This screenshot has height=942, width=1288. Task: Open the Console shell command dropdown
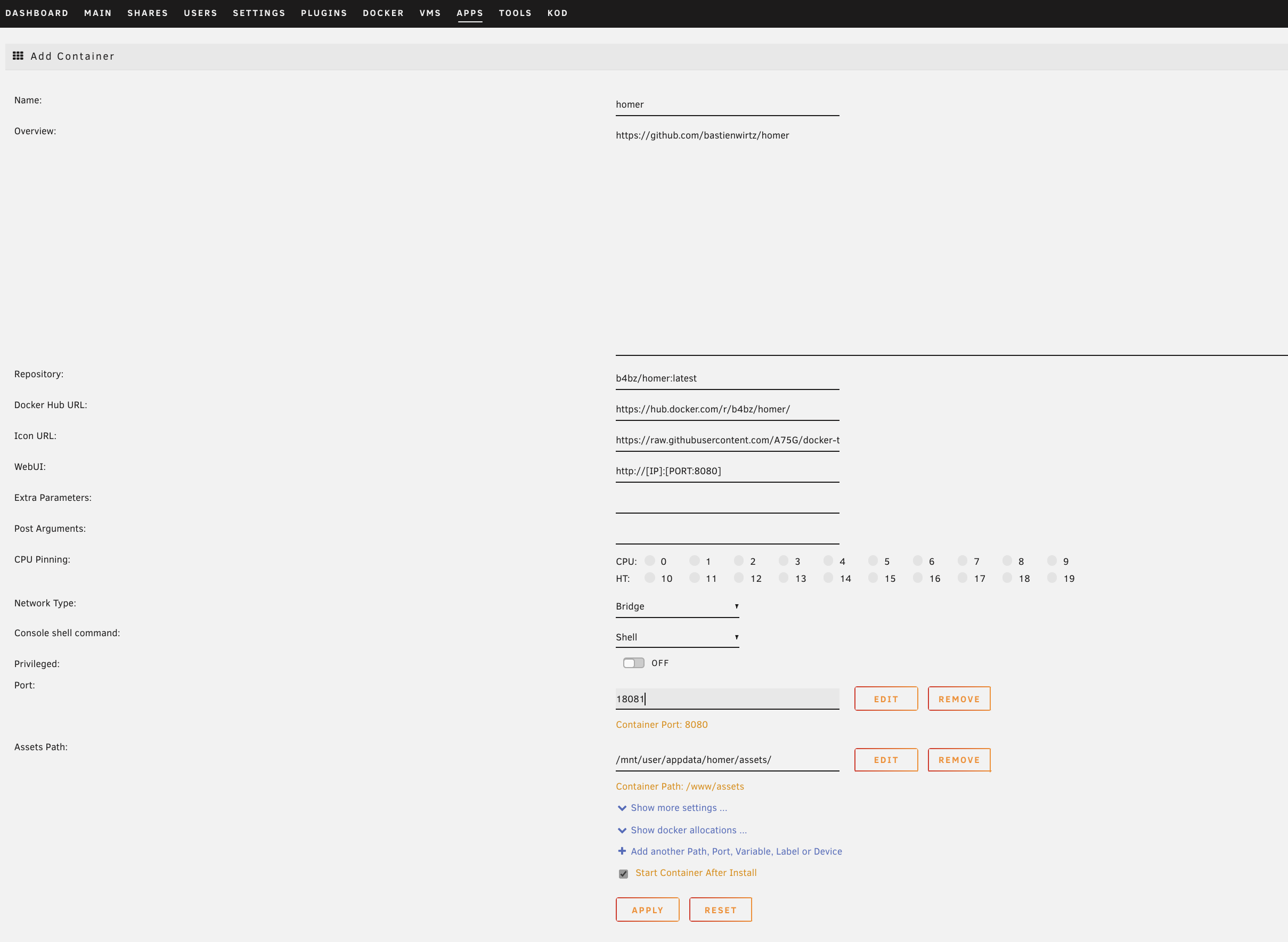[x=676, y=637]
